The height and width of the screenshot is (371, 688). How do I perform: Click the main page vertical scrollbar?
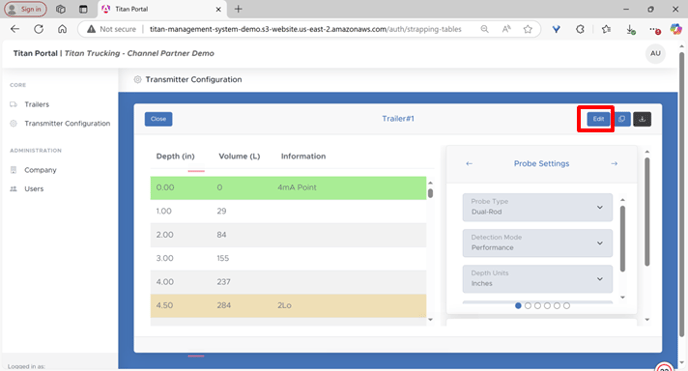pos(681,195)
